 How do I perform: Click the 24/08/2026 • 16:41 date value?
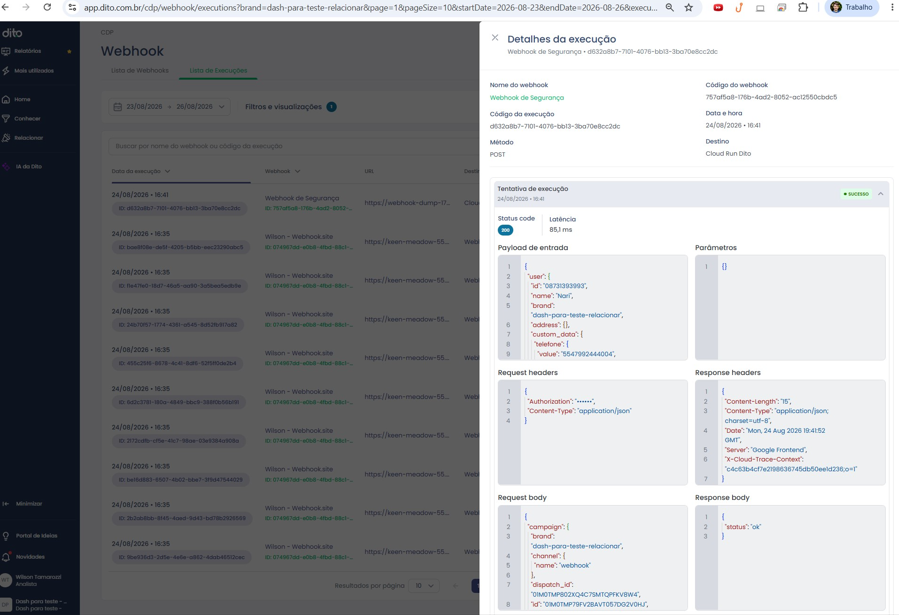733,126
